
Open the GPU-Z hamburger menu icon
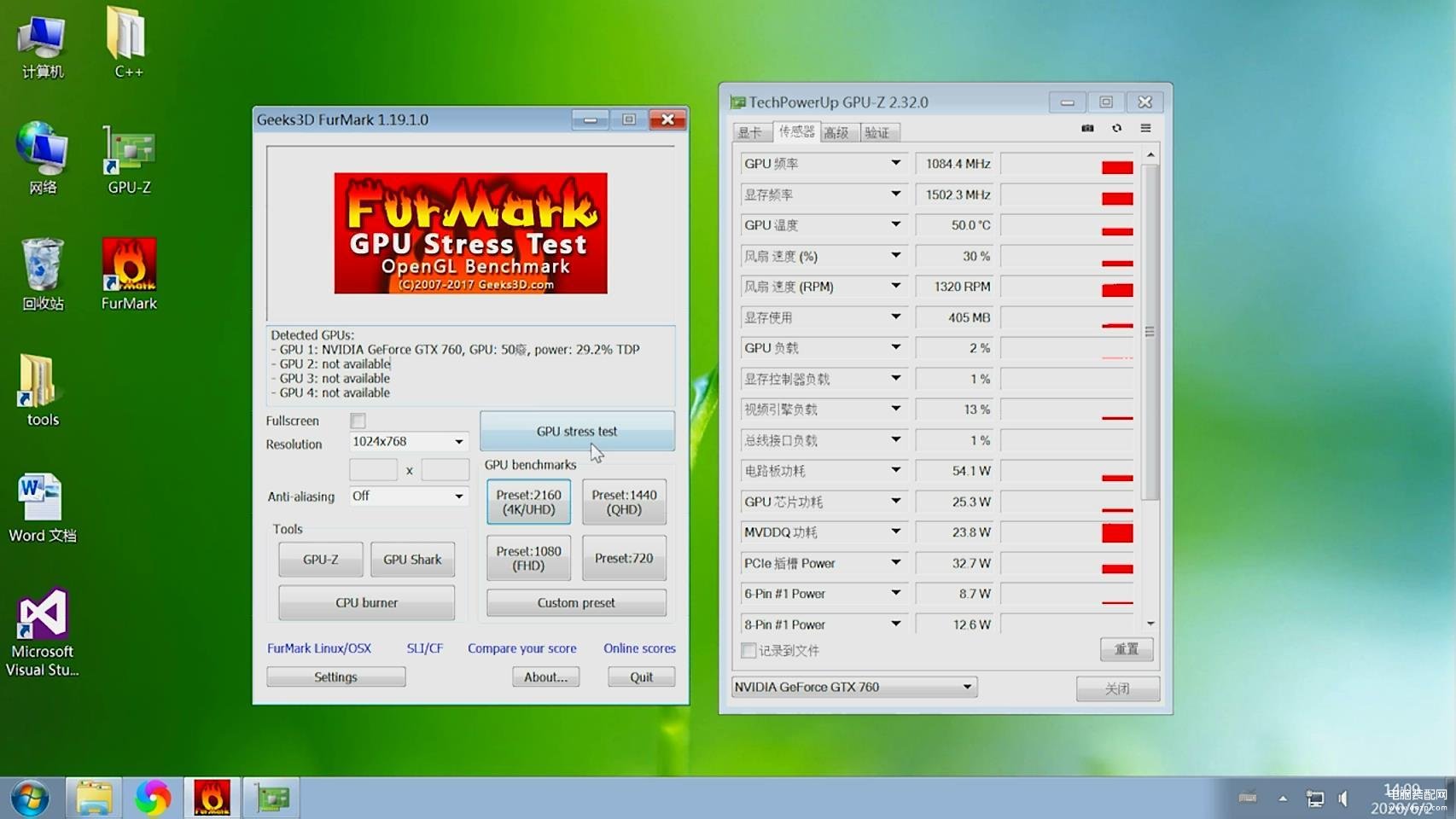[1145, 128]
